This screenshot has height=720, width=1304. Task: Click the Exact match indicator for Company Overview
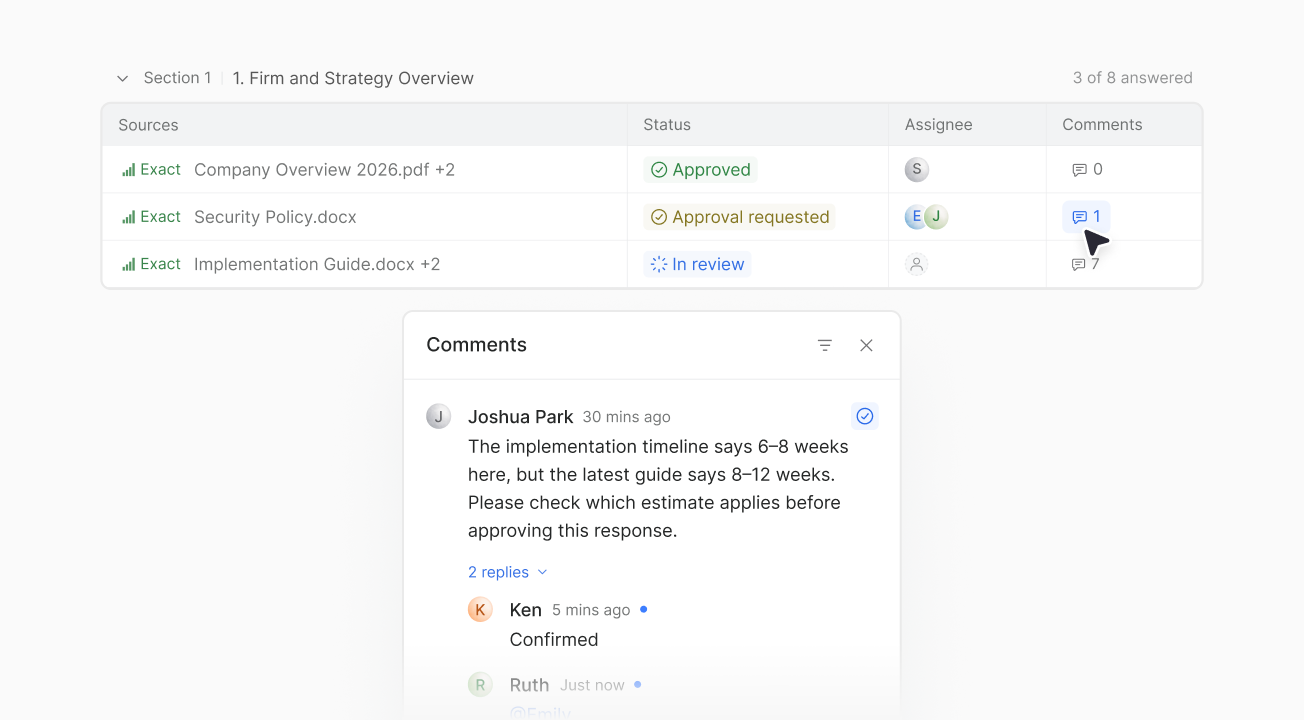[151, 170]
